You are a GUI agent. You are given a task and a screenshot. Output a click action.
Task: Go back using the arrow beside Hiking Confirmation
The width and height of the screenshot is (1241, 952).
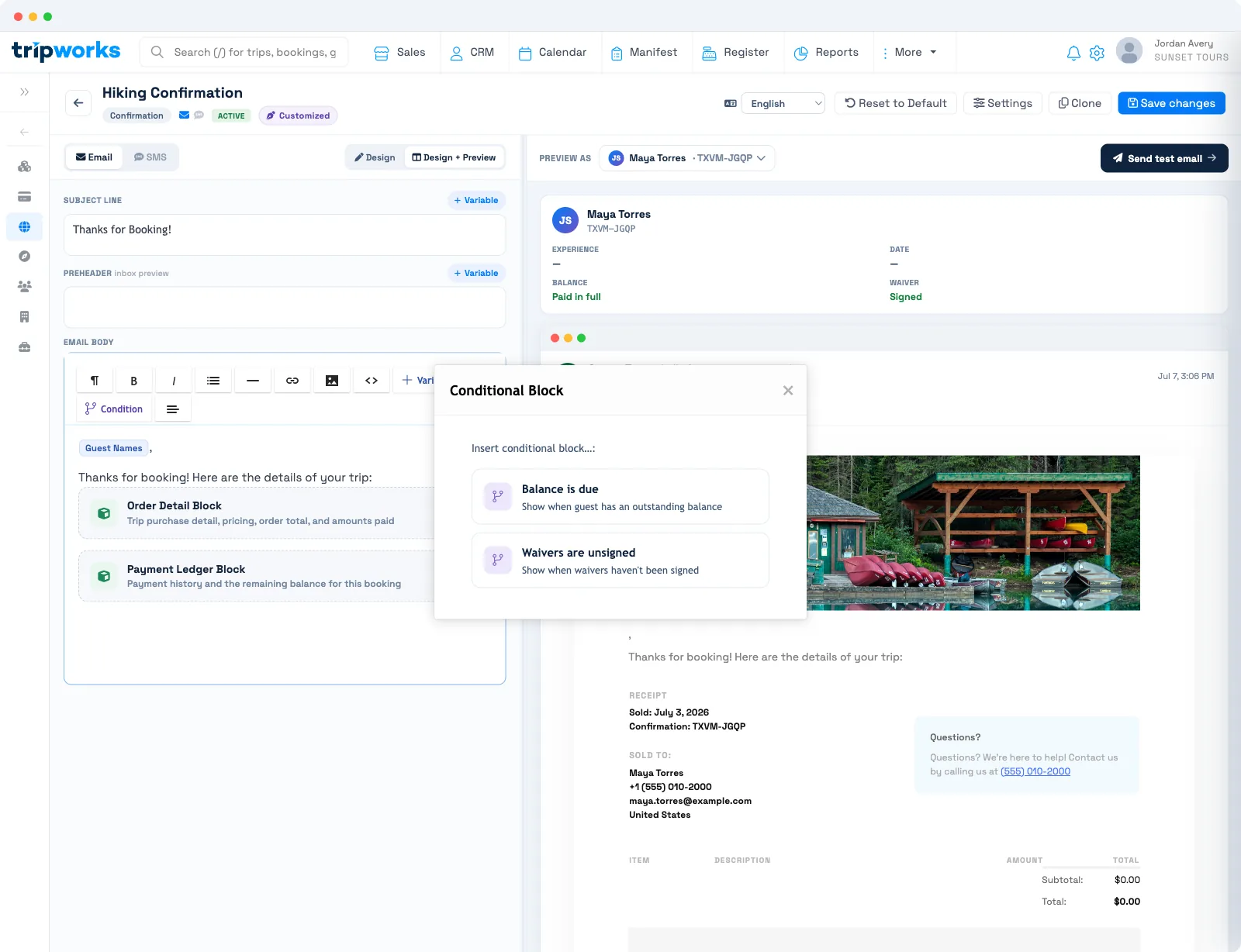(78, 103)
